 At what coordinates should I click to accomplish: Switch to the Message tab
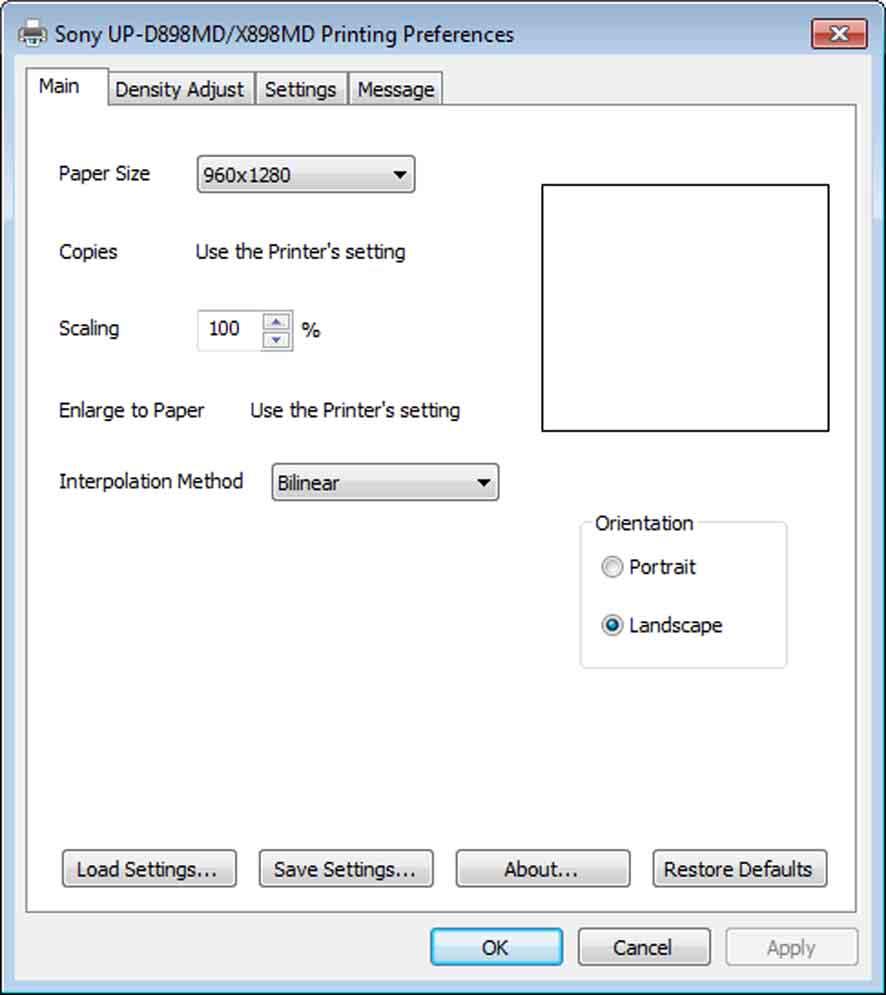click(396, 89)
